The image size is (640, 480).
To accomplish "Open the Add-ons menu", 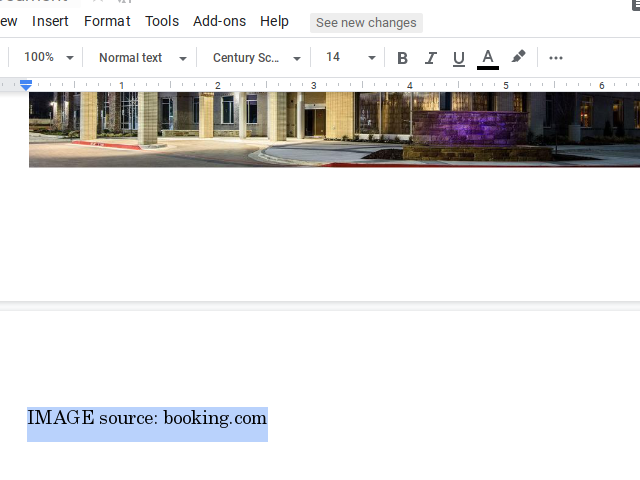I will [x=220, y=21].
